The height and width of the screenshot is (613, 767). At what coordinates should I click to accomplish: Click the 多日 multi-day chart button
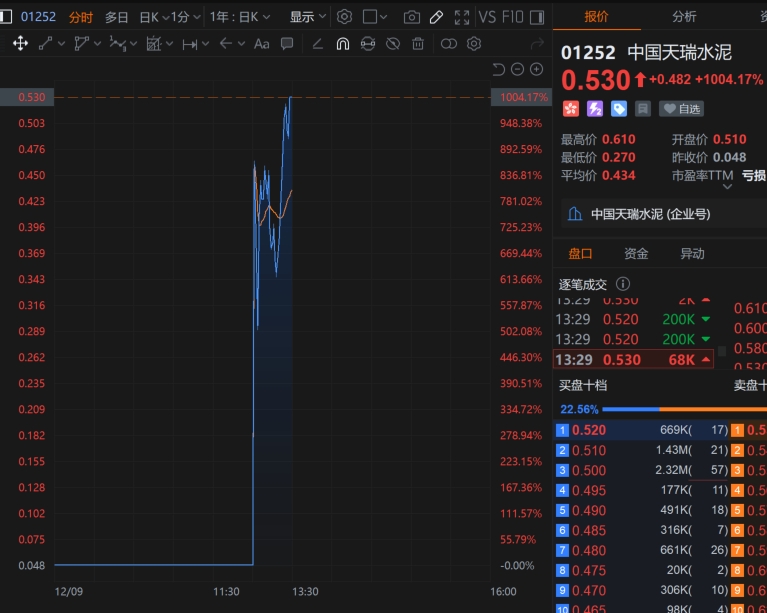pyautogui.click(x=117, y=17)
